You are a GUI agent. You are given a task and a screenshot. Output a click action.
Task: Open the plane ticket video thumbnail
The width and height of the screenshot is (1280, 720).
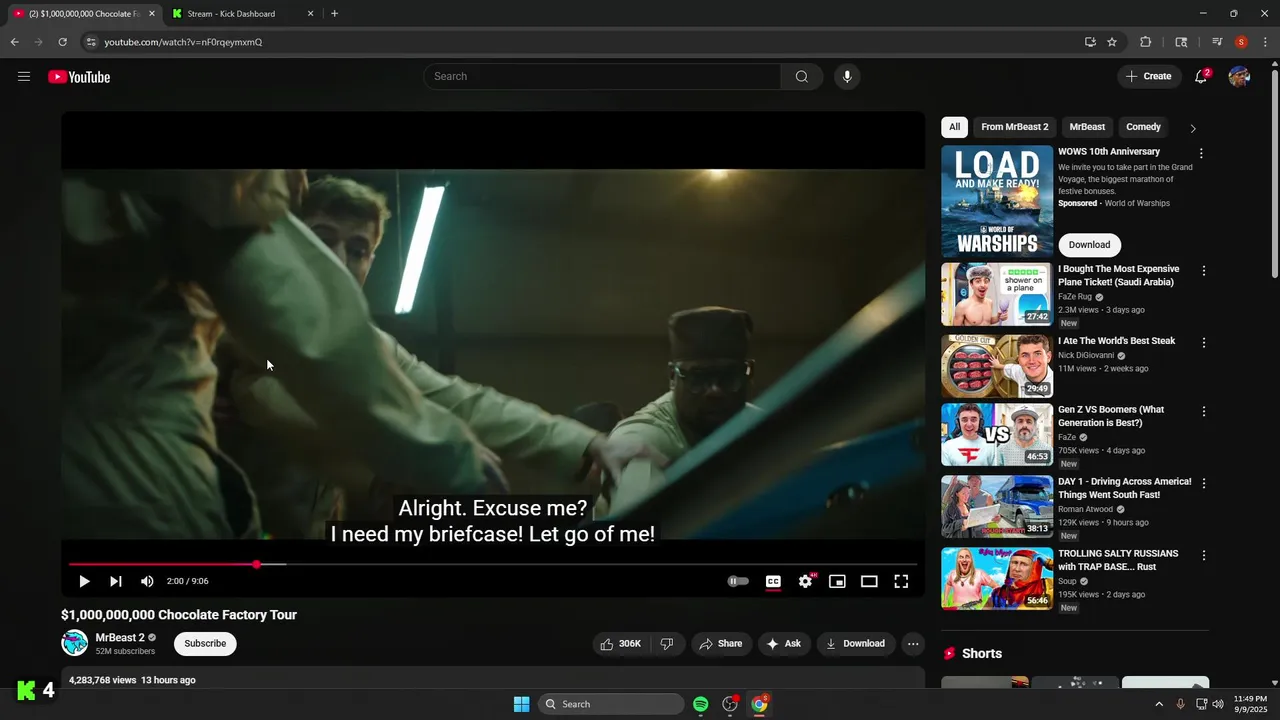pos(997,294)
